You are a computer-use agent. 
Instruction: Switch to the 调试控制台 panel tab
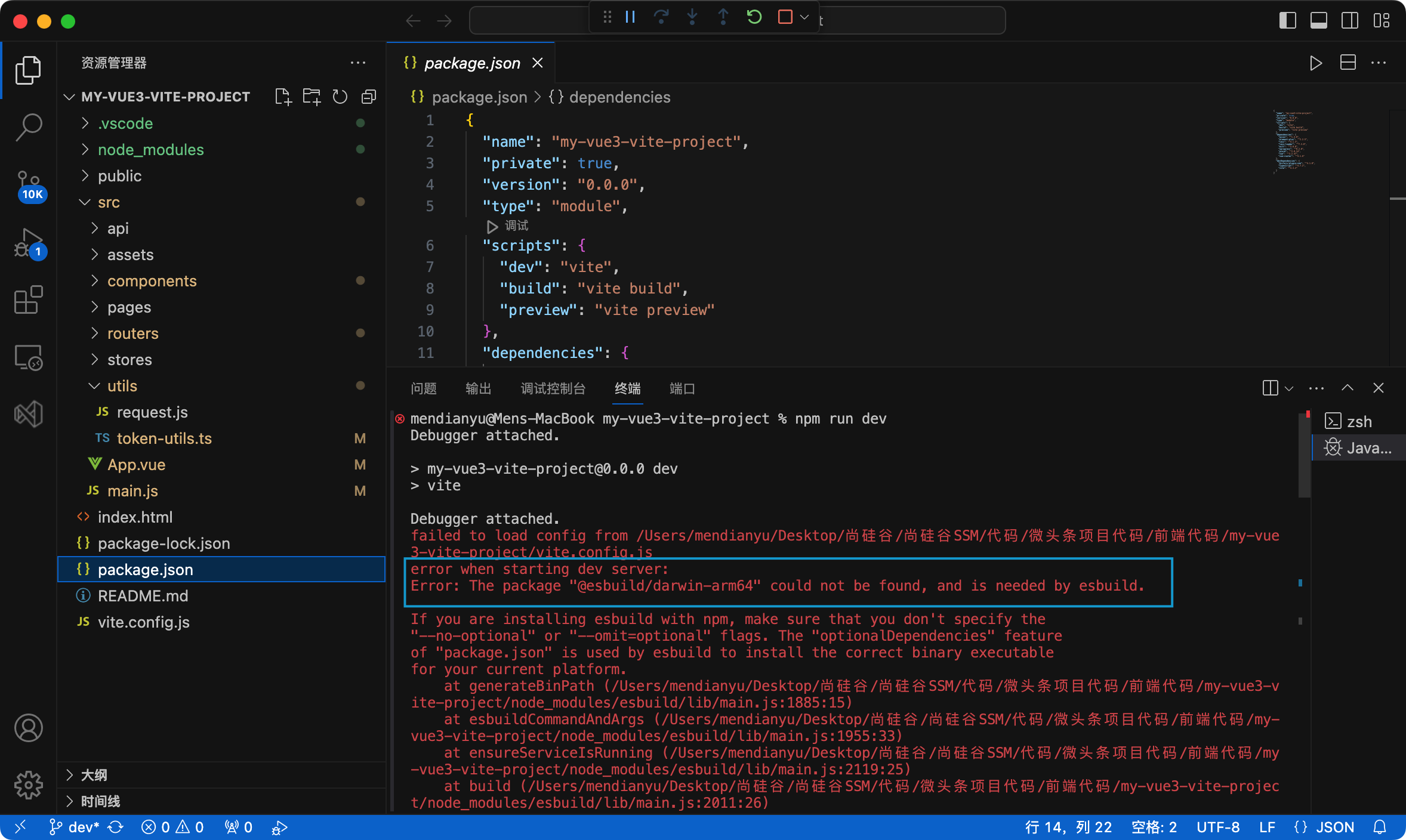click(553, 389)
